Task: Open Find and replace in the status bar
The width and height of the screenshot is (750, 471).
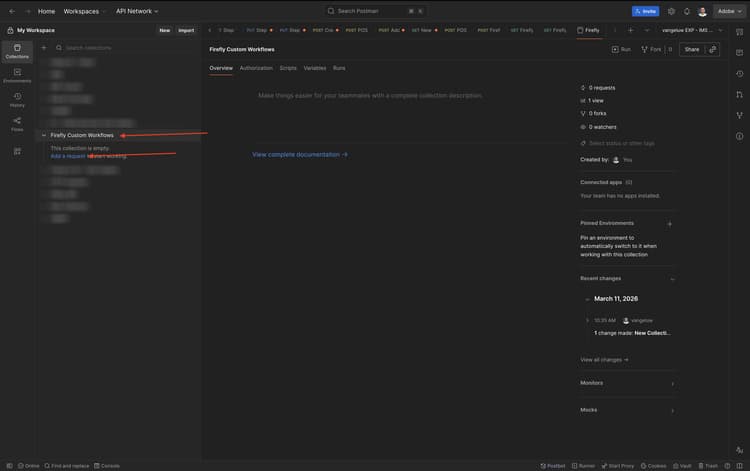Action: click(x=66, y=466)
